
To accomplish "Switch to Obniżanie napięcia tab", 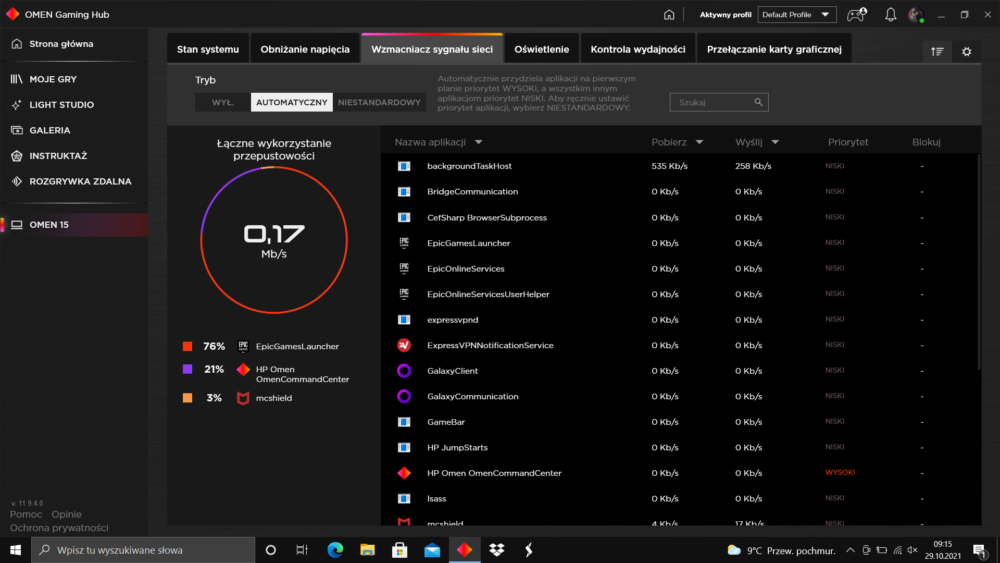I will pyautogui.click(x=305, y=49).
